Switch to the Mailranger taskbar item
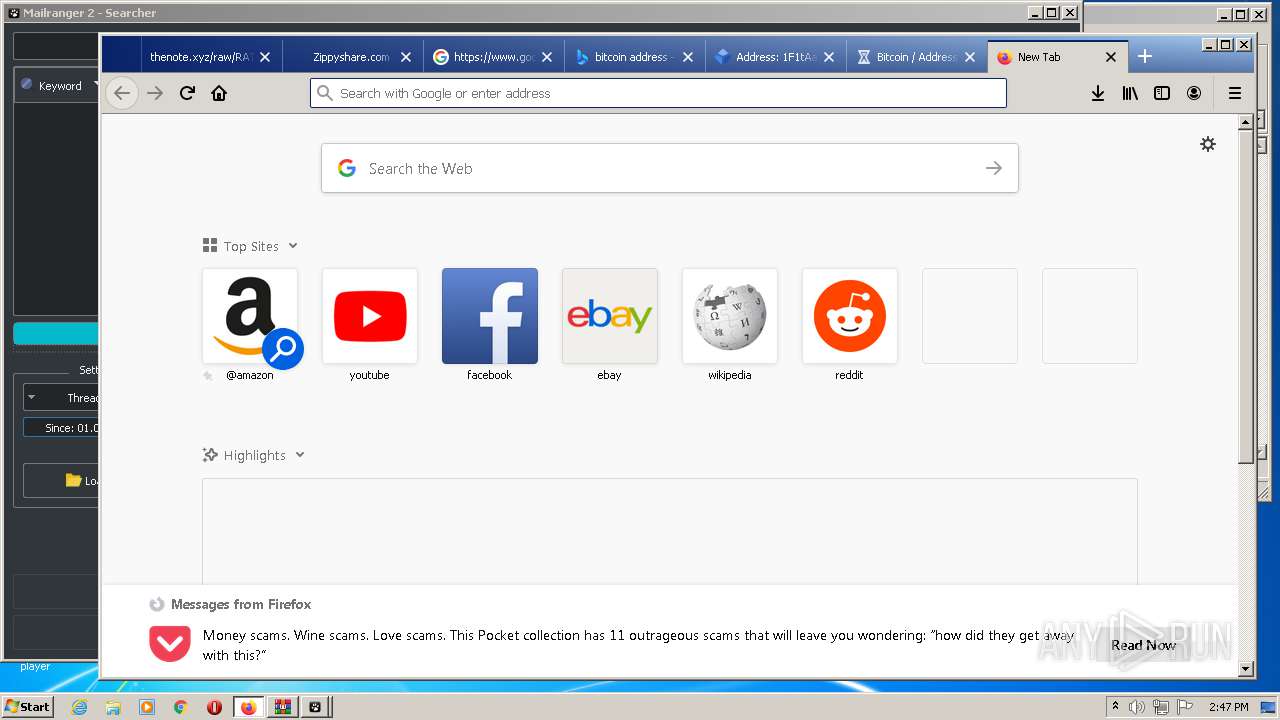Viewport: 1280px width, 720px height. tap(316, 707)
